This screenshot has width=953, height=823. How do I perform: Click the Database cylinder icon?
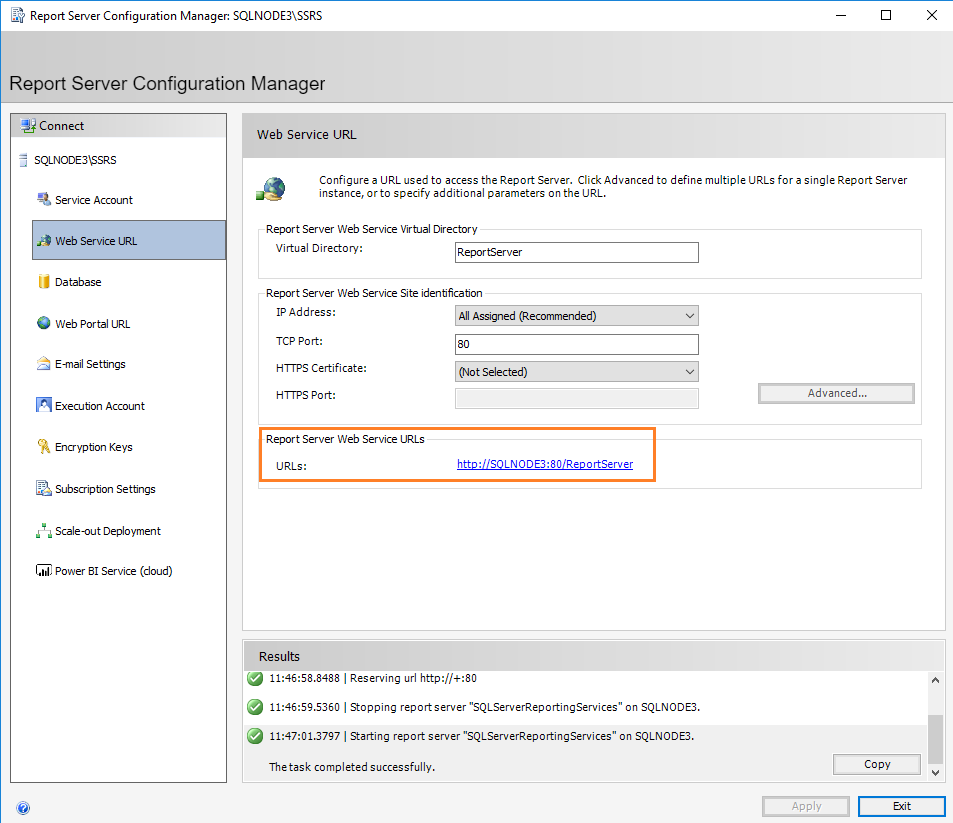44,282
